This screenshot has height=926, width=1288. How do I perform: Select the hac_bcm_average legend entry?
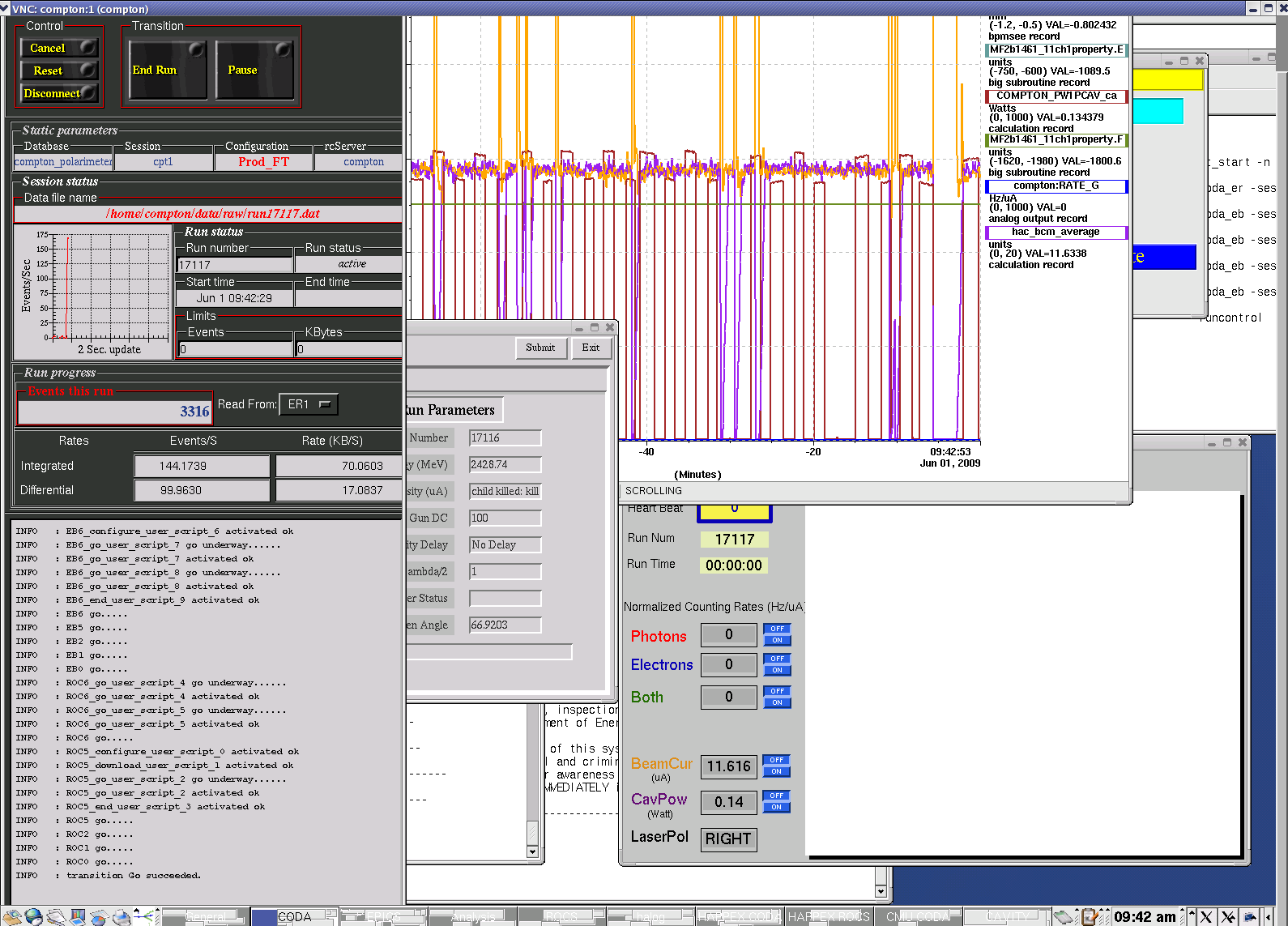click(x=1056, y=233)
